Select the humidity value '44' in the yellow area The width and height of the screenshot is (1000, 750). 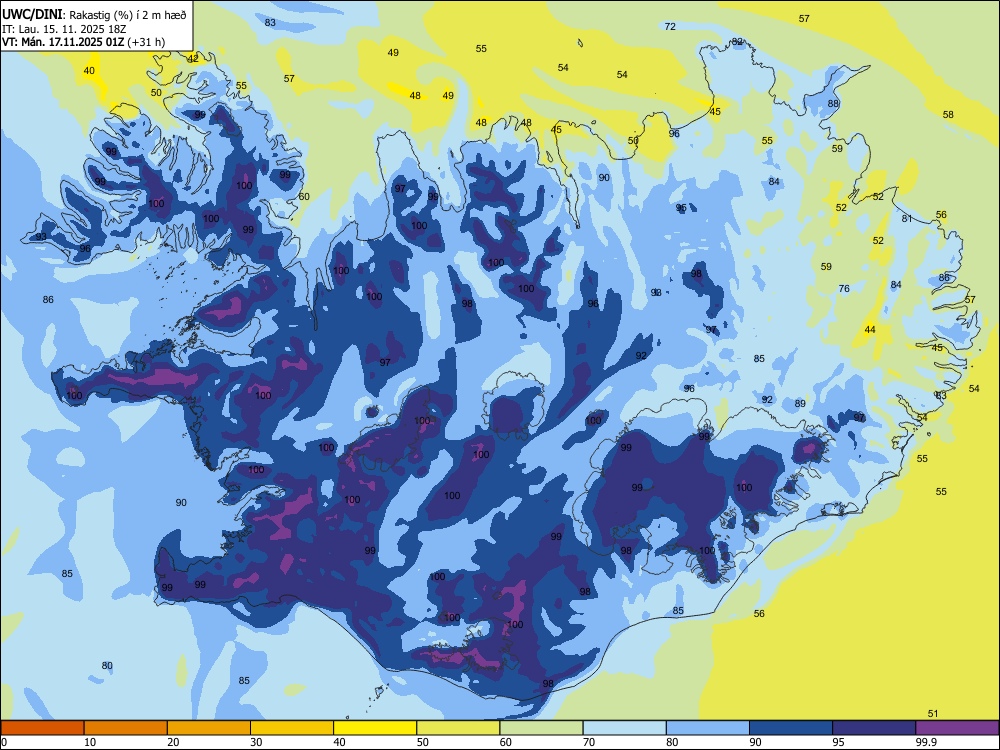[870, 330]
